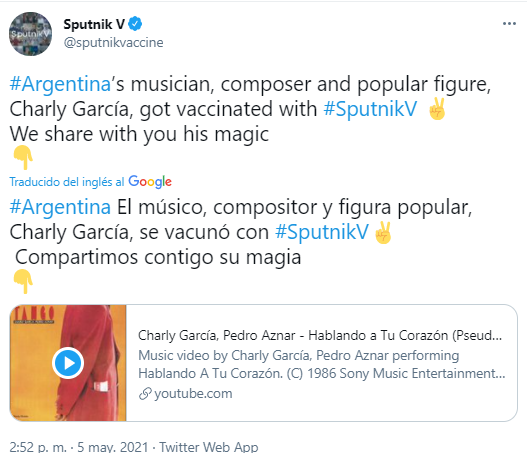Click the Tango album cover thumbnail

tap(68, 363)
